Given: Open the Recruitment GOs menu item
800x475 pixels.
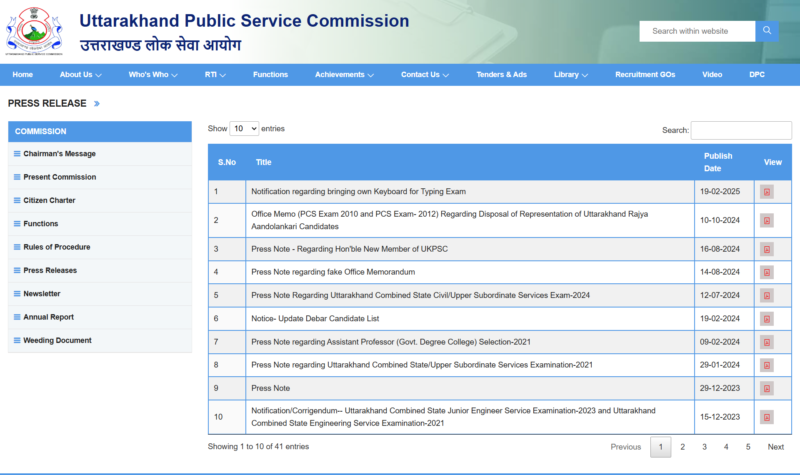Looking at the screenshot, I should (645, 75).
